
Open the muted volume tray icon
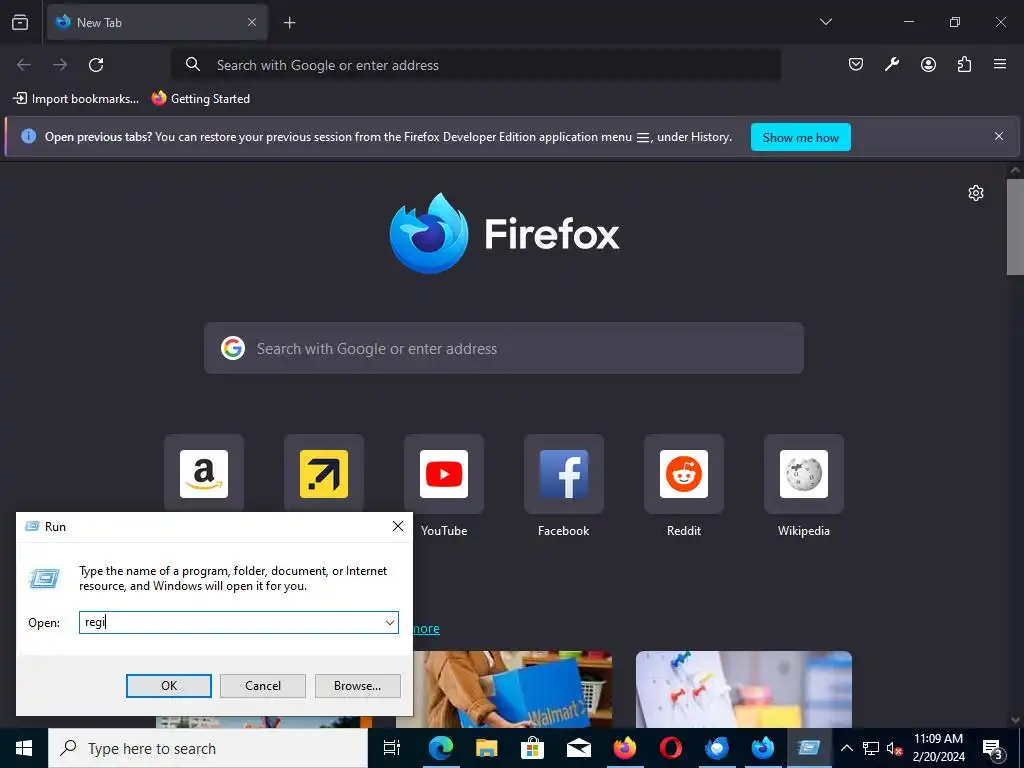pos(894,748)
